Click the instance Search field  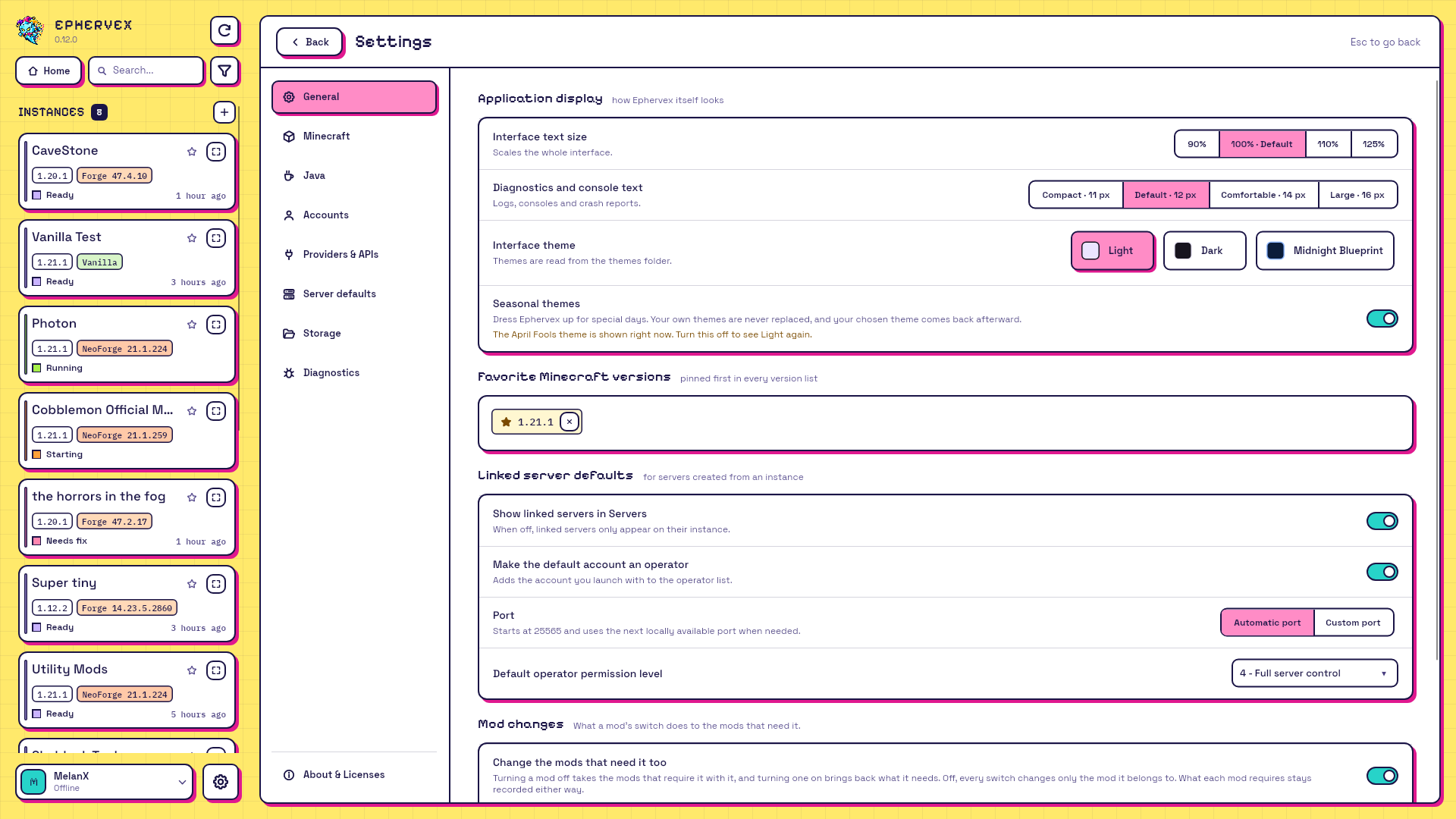(x=146, y=71)
